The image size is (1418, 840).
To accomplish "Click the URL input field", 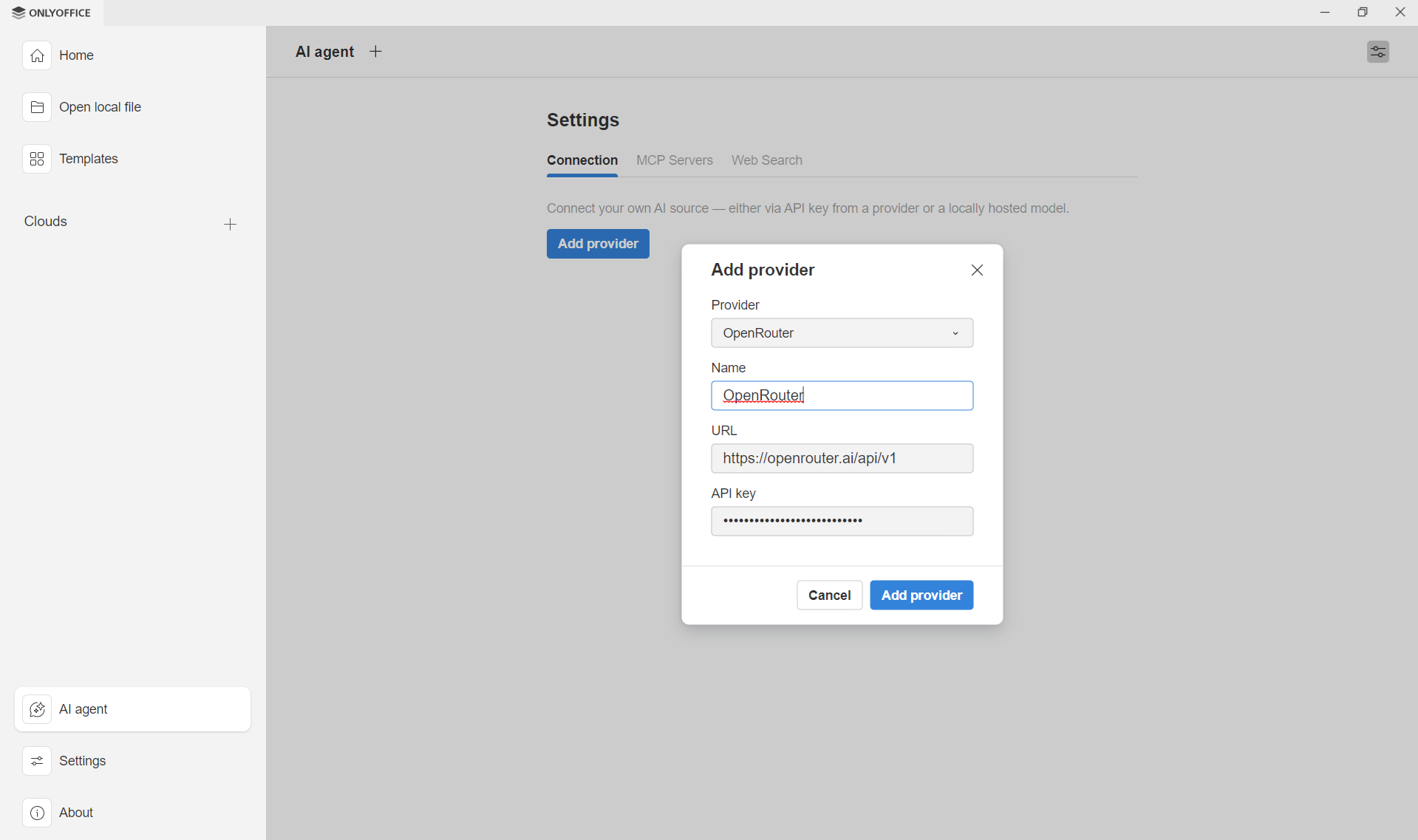I will (x=842, y=459).
